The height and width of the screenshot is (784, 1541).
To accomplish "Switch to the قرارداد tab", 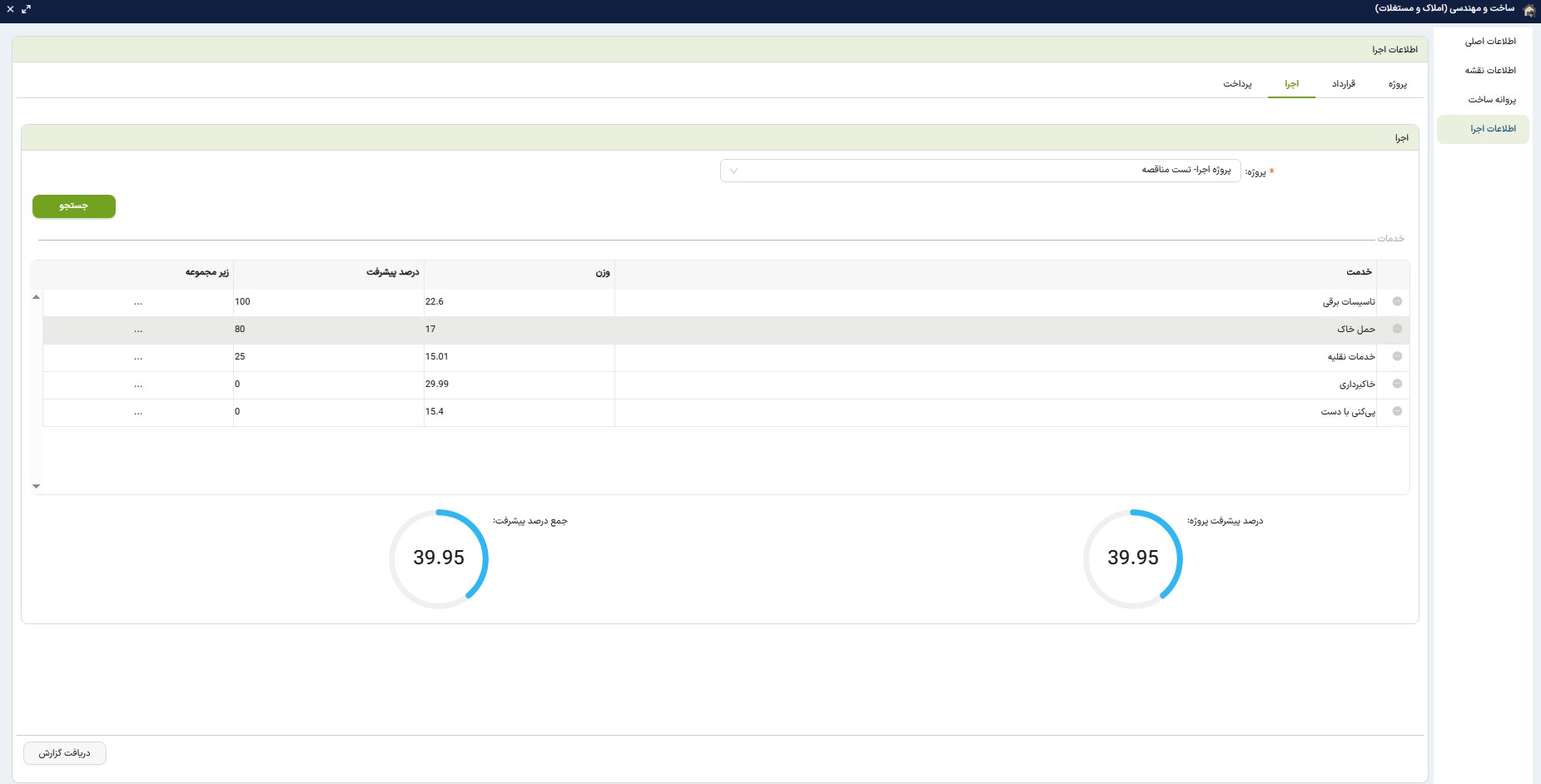I will [x=1343, y=84].
